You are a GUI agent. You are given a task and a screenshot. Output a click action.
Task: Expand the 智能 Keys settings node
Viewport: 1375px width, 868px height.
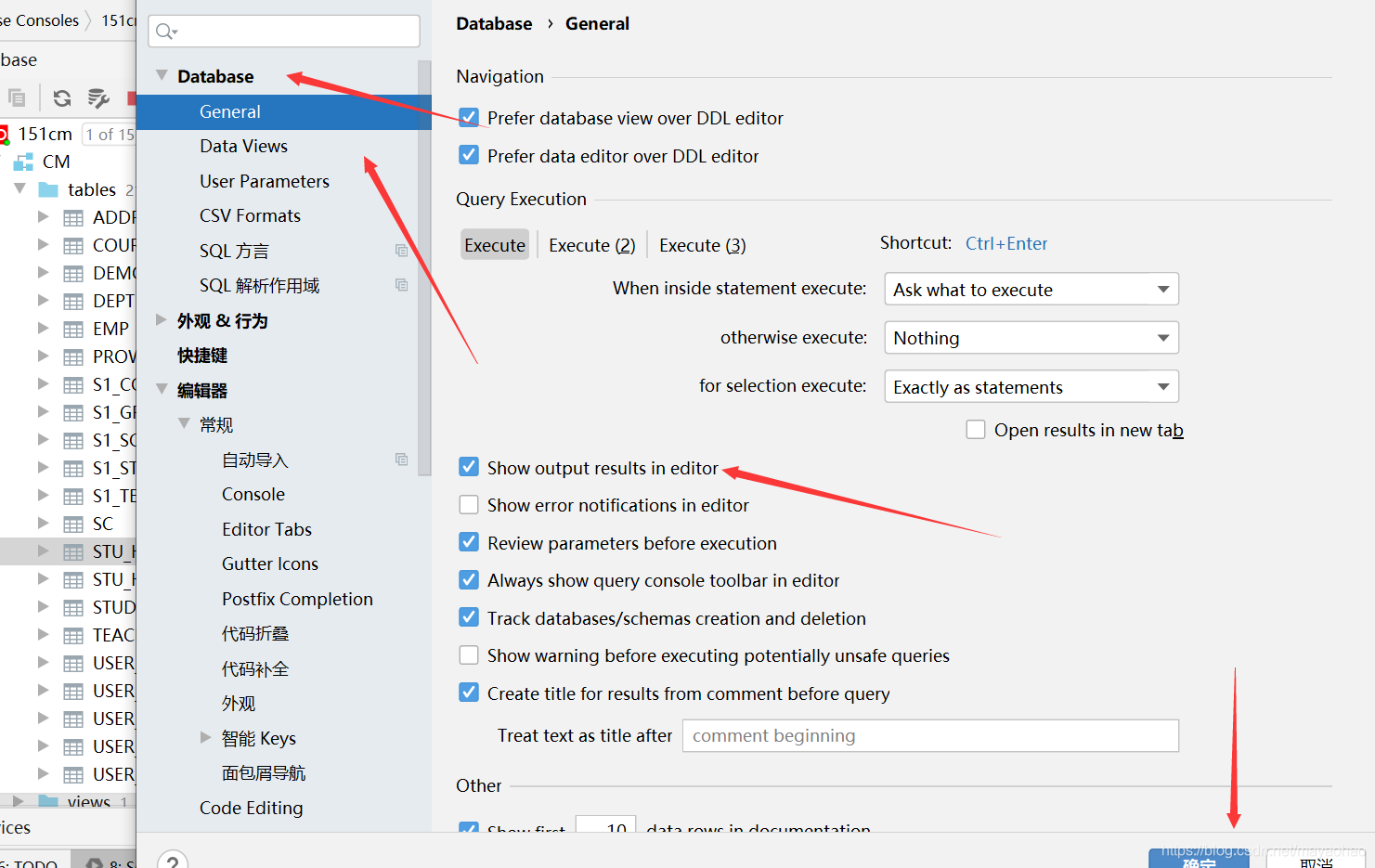[206, 737]
